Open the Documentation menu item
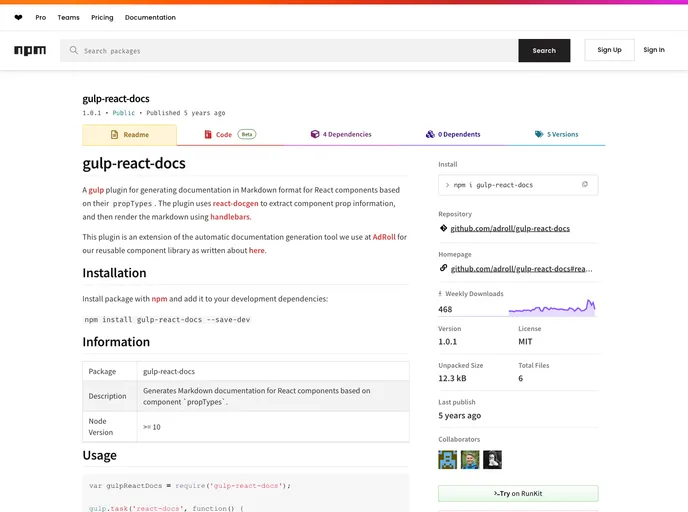Viewport: 688px width, 512px height. coord(150,18)
